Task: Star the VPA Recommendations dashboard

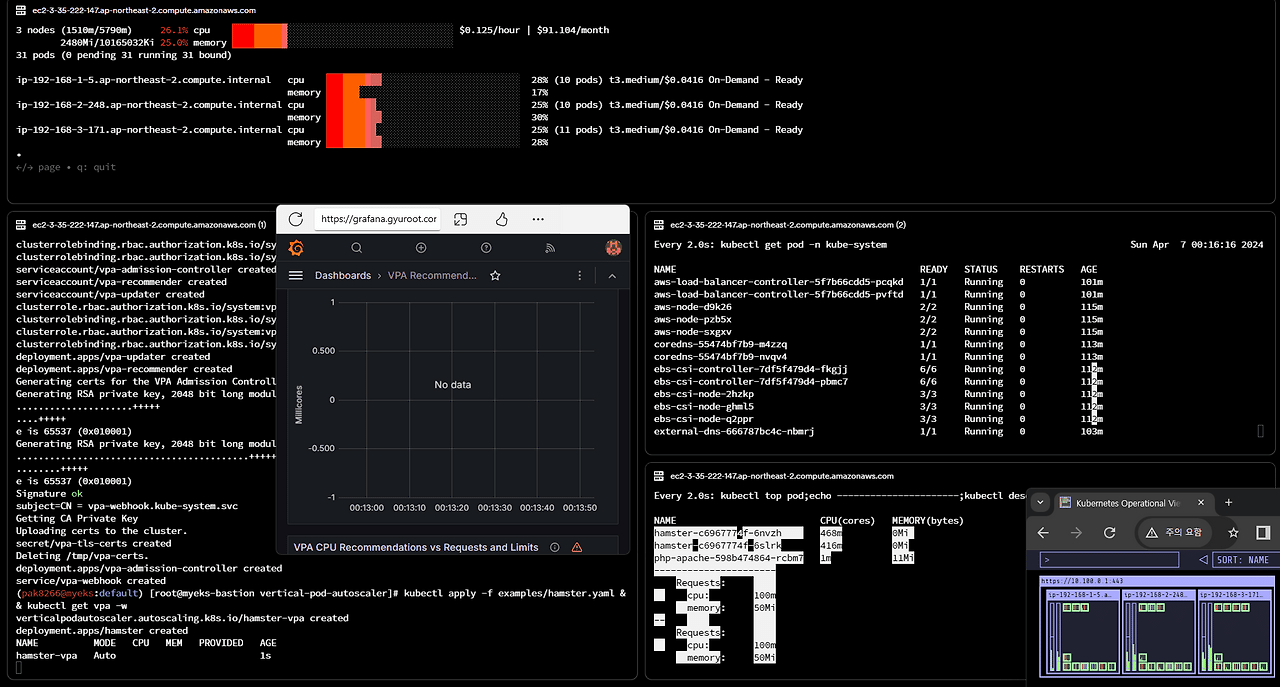Action: coord(495,275)
